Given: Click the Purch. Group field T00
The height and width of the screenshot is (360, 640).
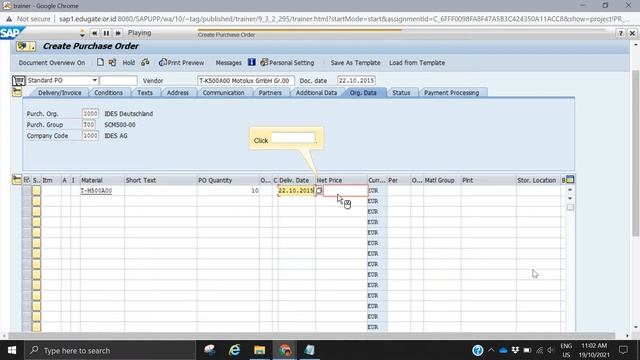Looking at the screenshot, I should [x=89, y=124].
